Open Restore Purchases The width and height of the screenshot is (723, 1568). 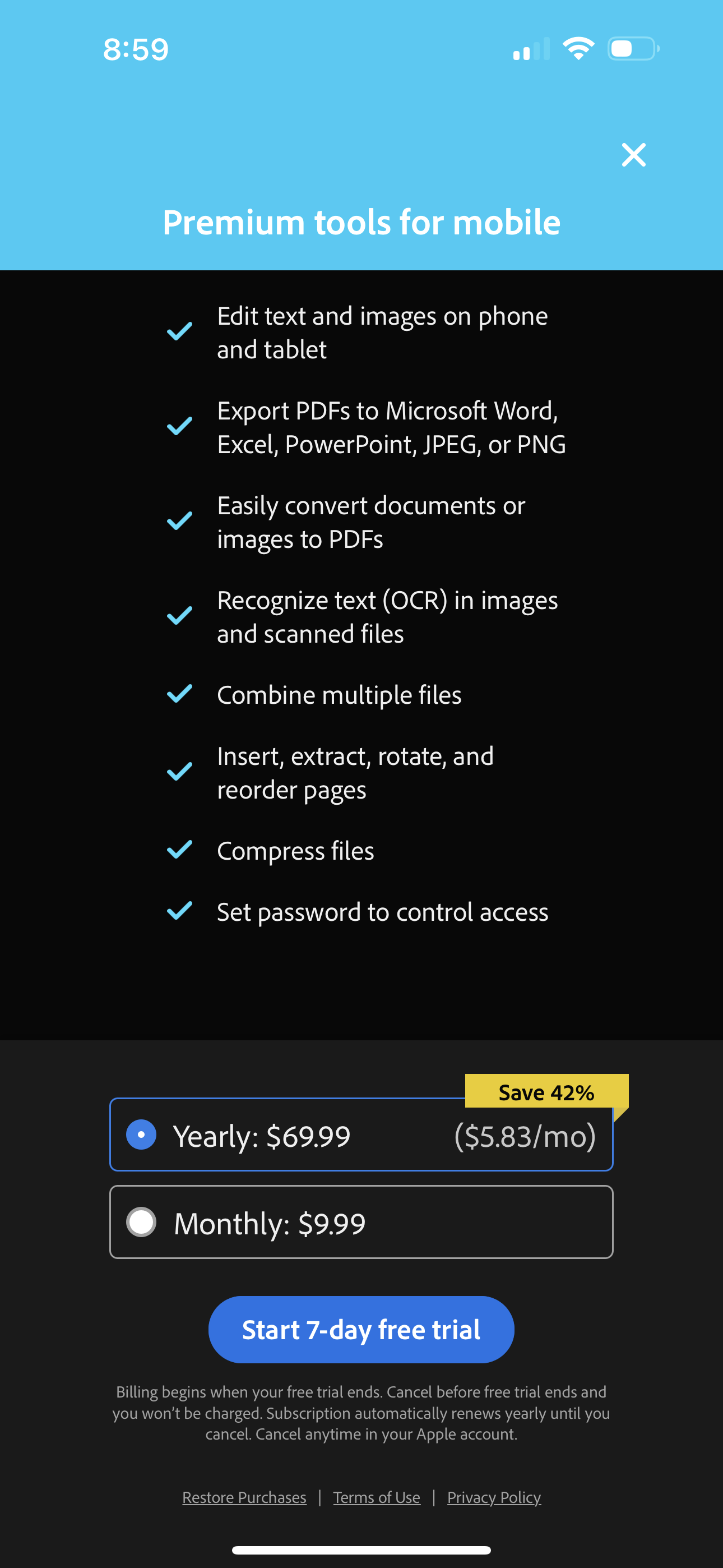(245, 1497)
